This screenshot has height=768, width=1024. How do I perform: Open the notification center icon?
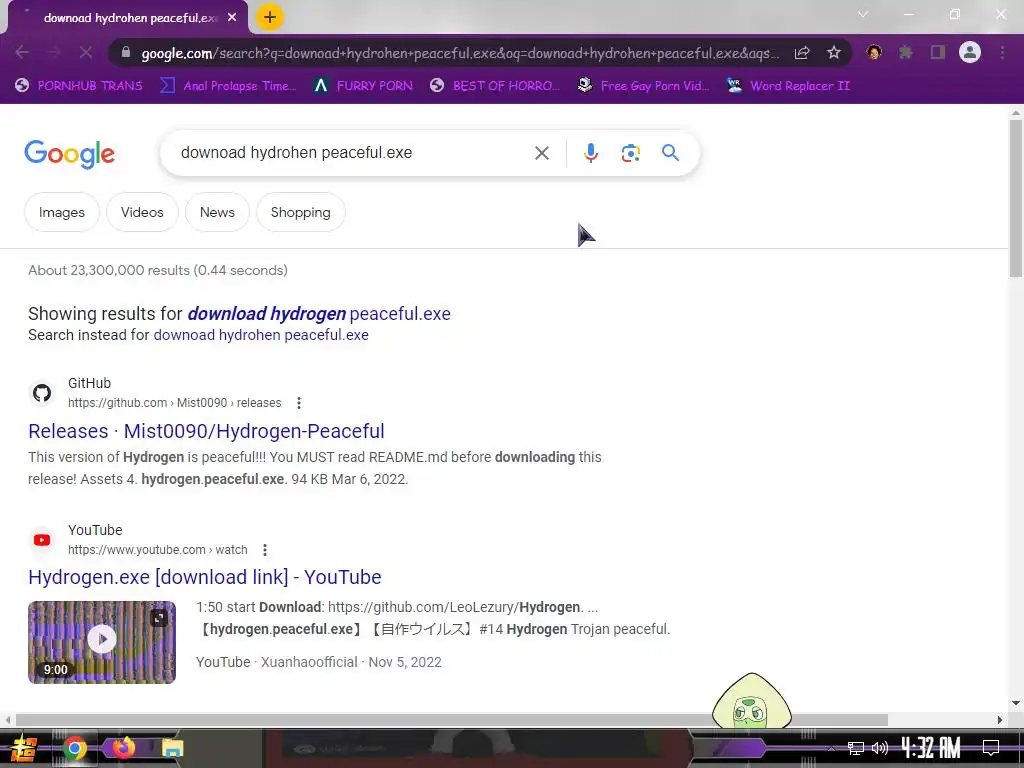click(990, 748)
